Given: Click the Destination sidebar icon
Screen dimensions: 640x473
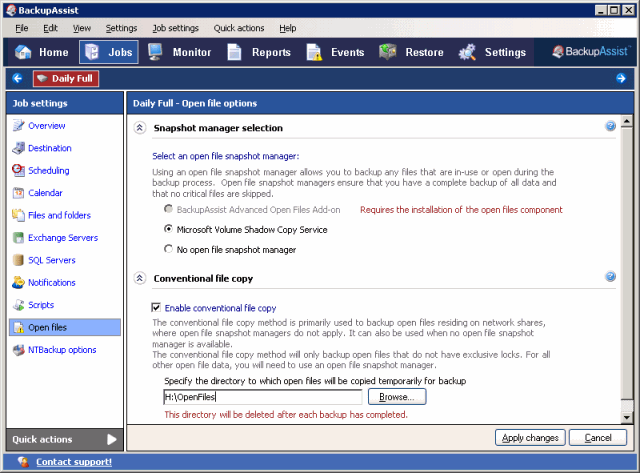Looking at the screenshot, I should point(18,148).
